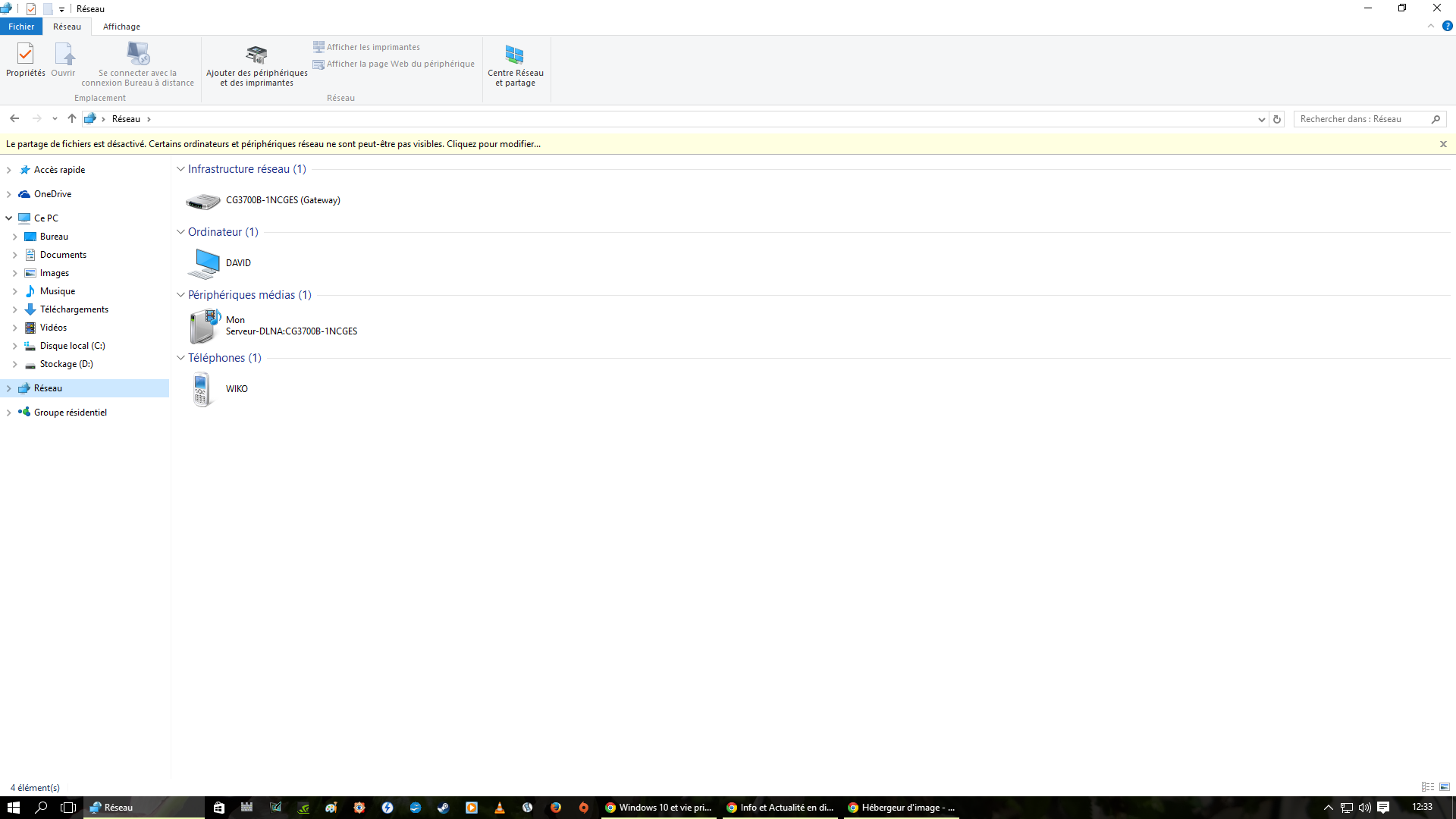Open the CG3700B-1NCGES Gateway device
This screenshot has height=819, width=1456.
282,200
